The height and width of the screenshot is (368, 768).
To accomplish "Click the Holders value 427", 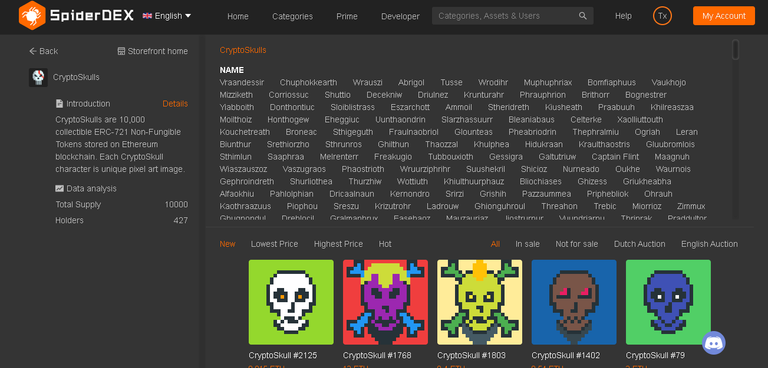I will coord(181,221).
